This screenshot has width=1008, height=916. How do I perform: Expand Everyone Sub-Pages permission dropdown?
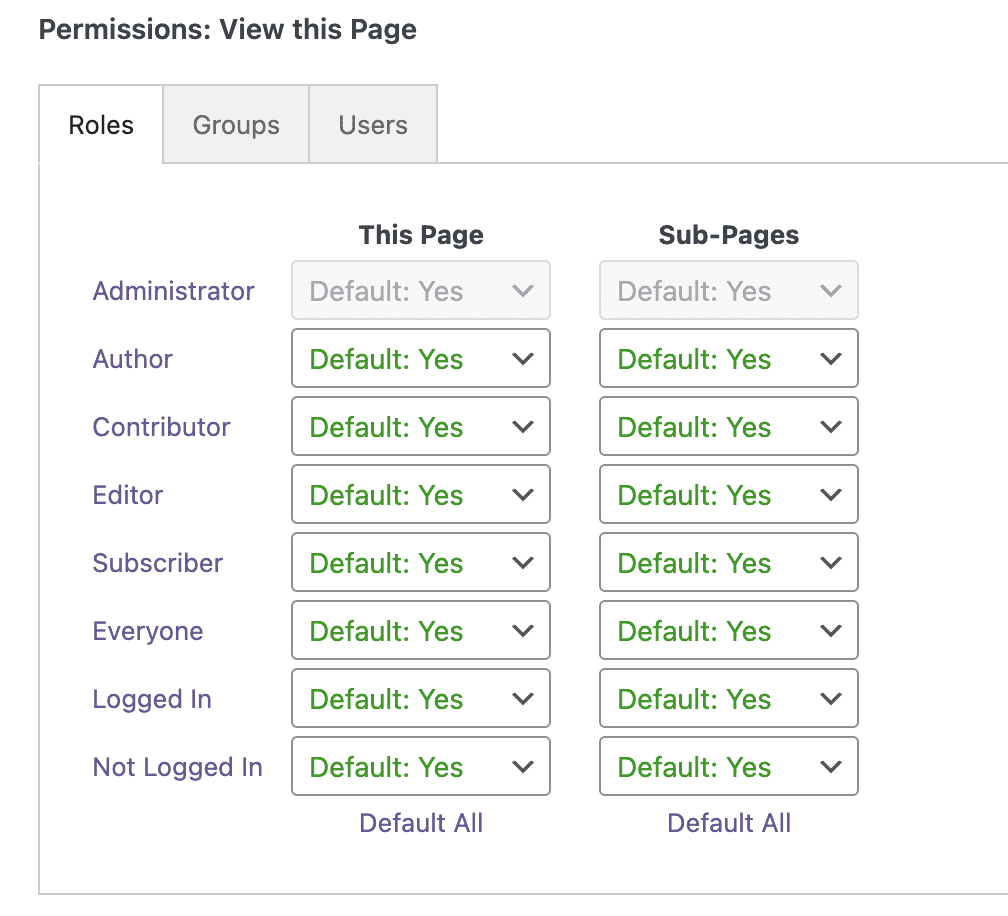coord(728,631)
